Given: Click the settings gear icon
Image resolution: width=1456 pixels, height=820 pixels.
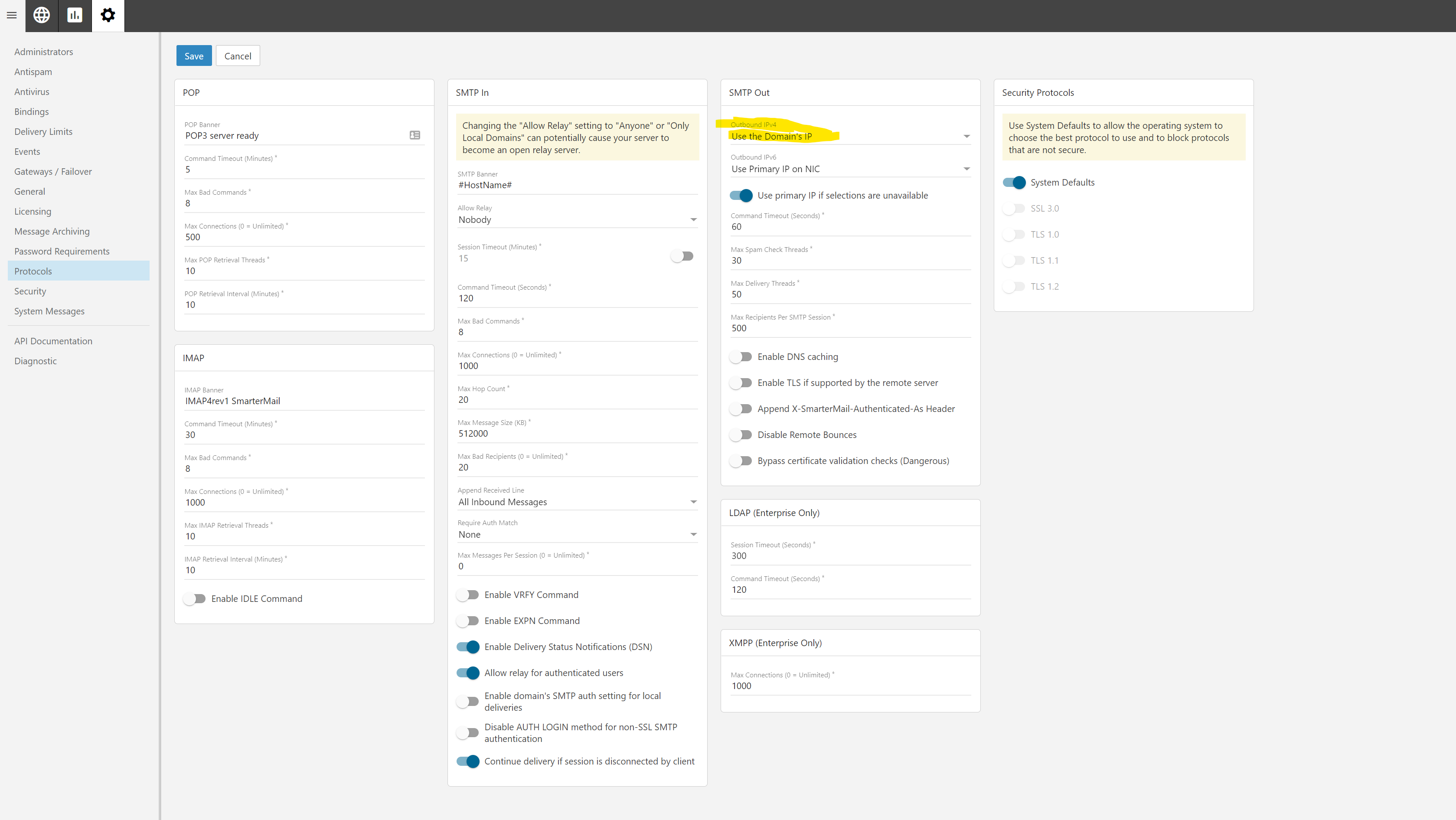Looking at the screenshot, I should (x=108, y=15).
